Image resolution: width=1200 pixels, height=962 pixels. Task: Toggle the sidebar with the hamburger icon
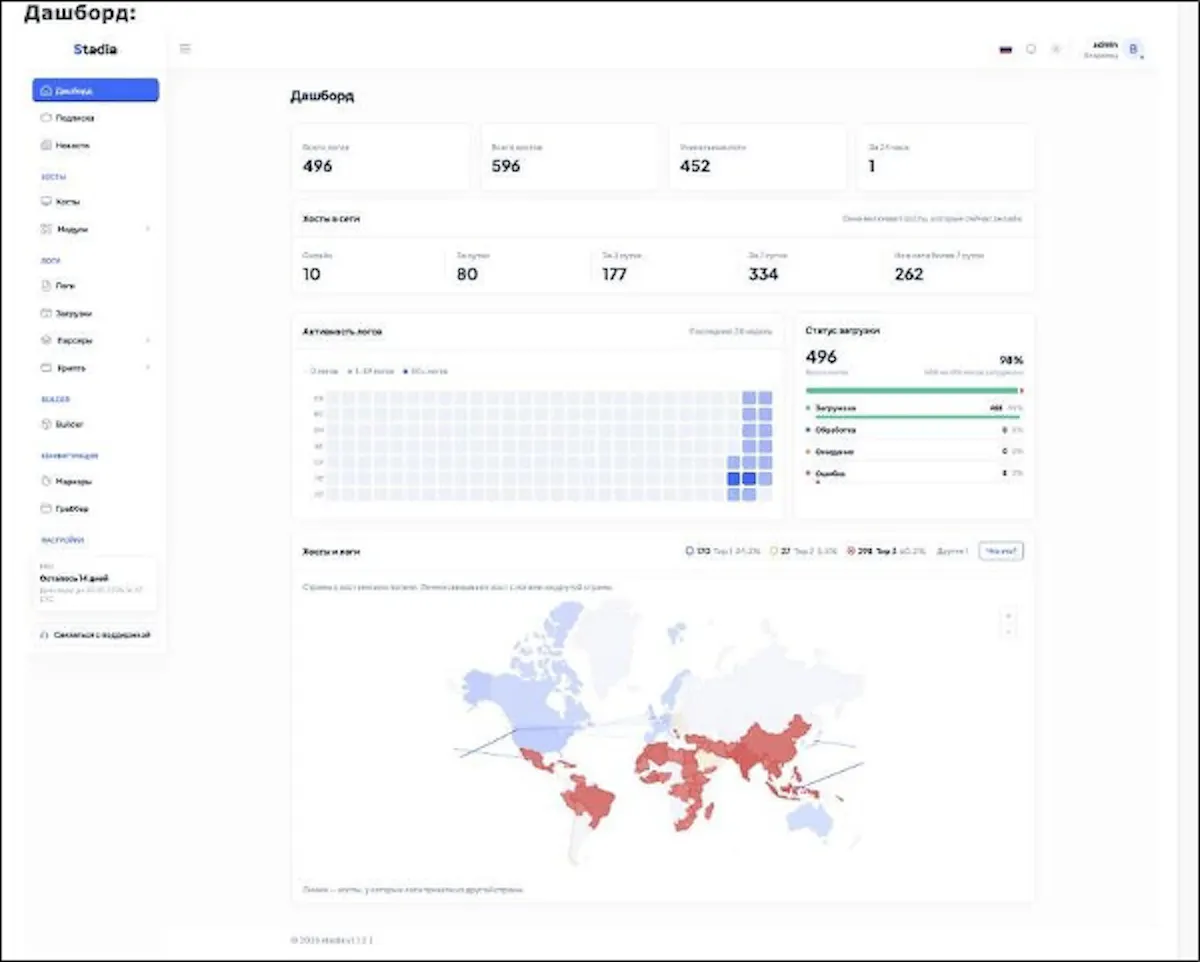coord(185,49)
